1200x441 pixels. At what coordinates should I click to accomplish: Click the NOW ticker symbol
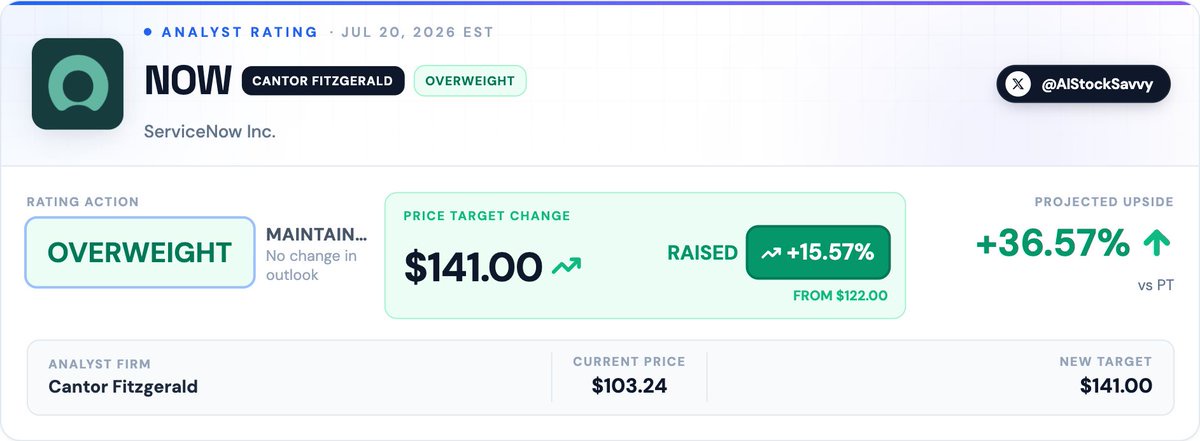pos(188,82)
